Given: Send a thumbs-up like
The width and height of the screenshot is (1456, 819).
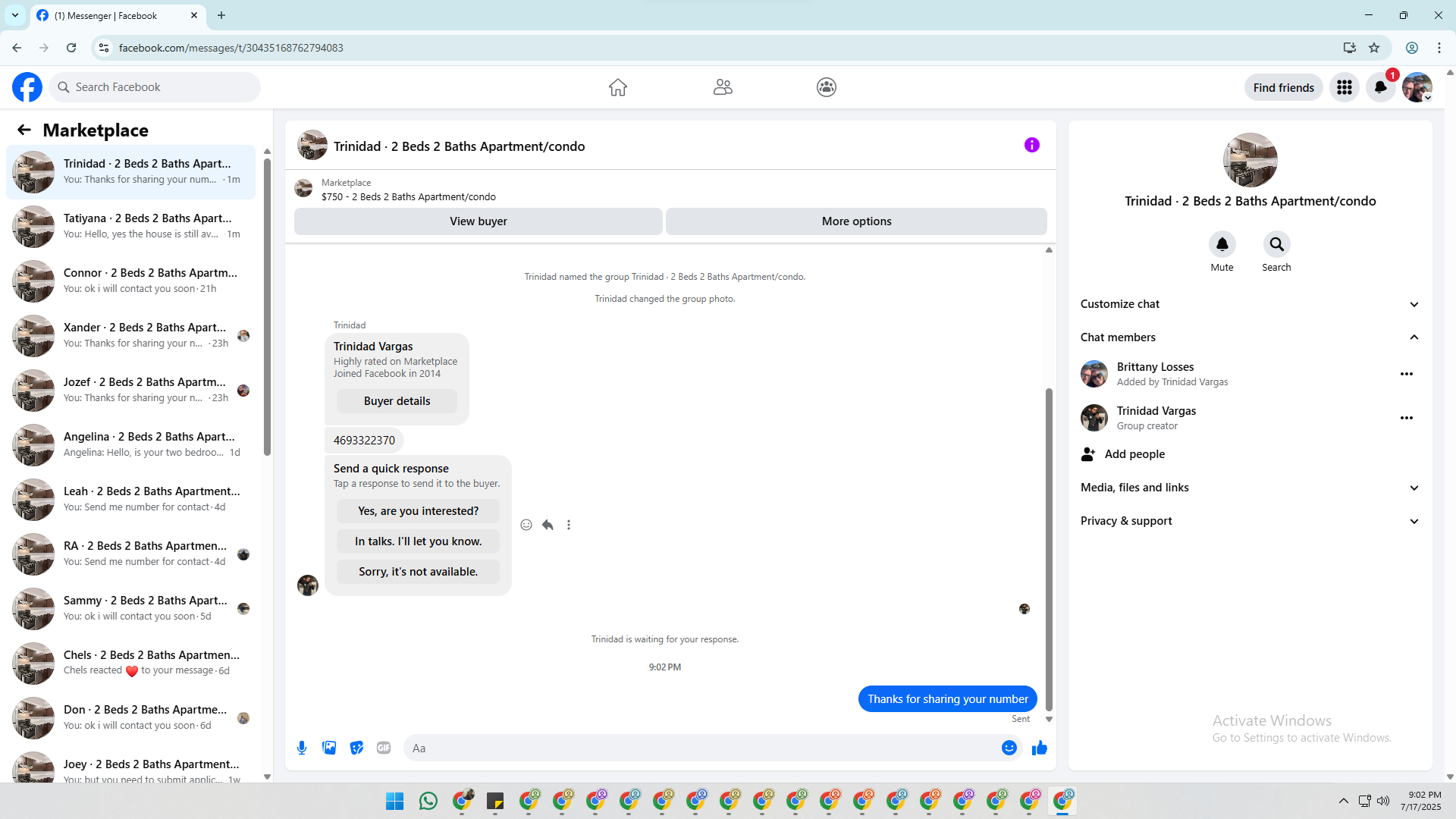Looking at the screenshot, I should pyautogui.click(x=1040, y=748).
